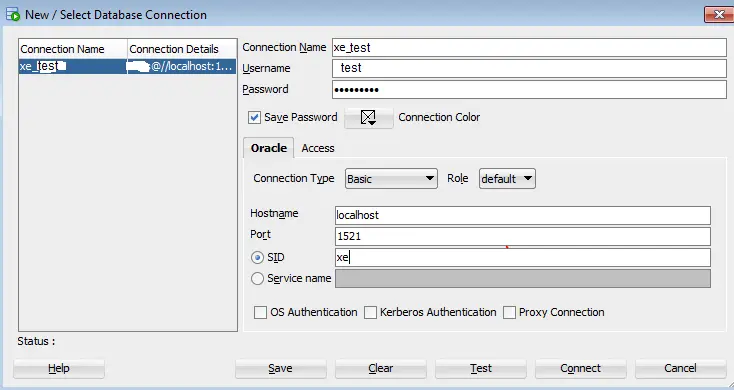This screenshot has width=734, height=390.
Task: Click the Connect button
Action: click(580, 368)
